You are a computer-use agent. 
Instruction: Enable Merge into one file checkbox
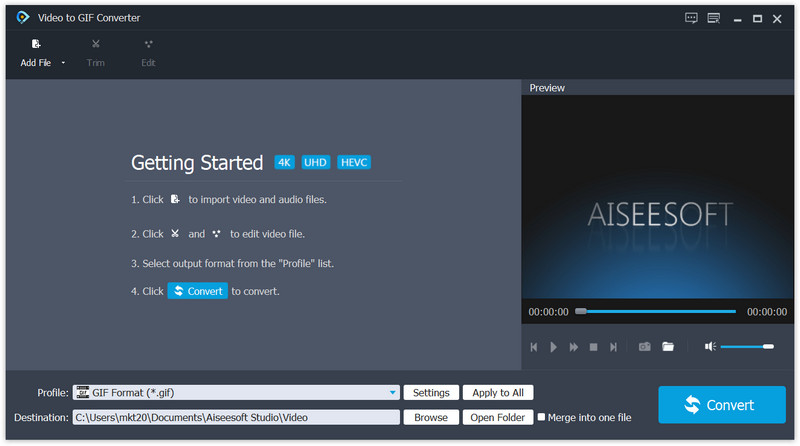[x=542, y=417]
